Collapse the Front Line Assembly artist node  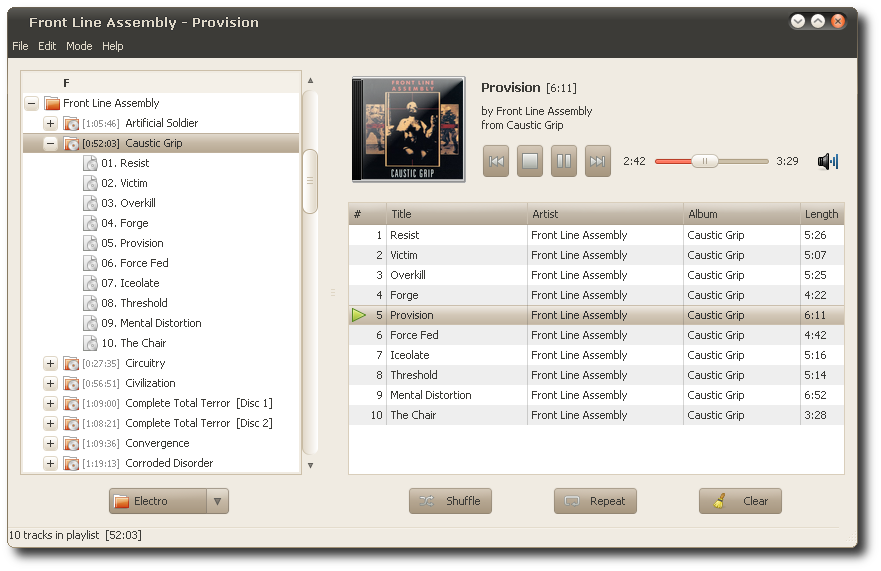(x=32, y=103)
